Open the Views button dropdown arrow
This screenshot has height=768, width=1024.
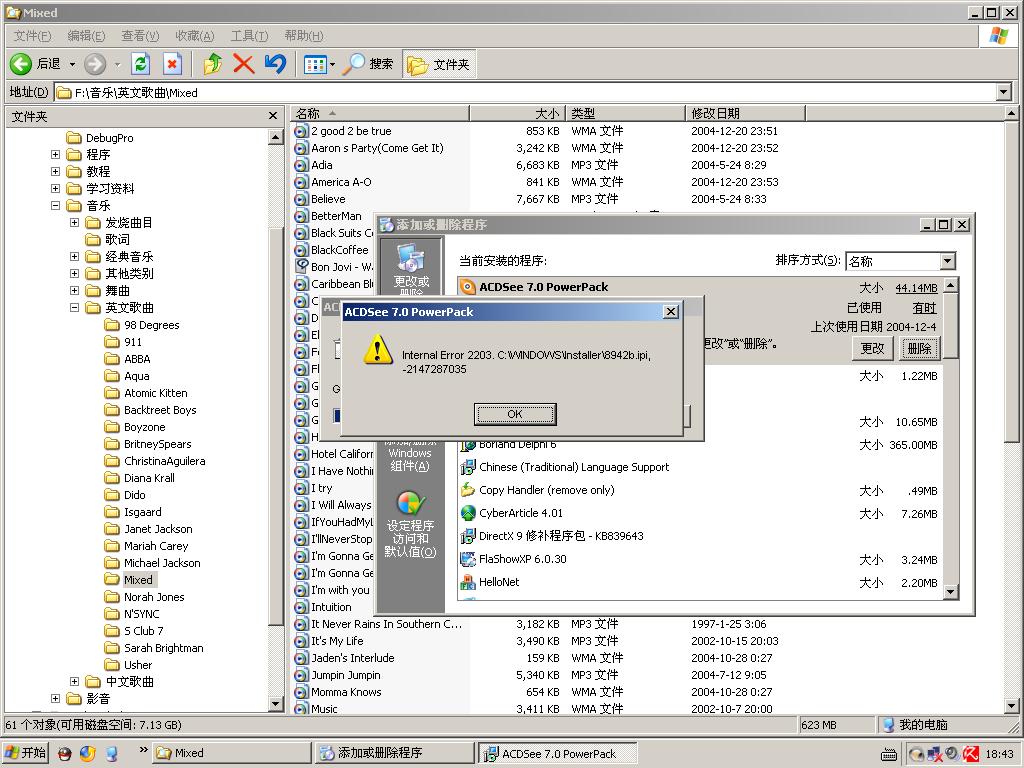click(332, 64)
